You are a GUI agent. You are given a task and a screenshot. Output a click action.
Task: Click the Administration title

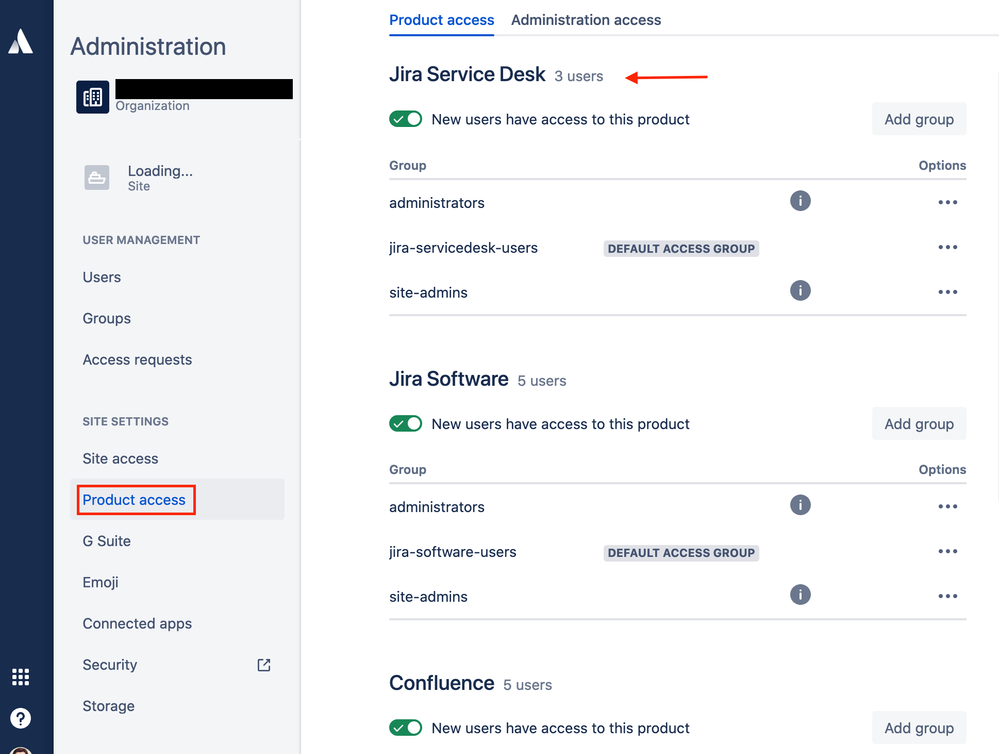tap(148, 47)
